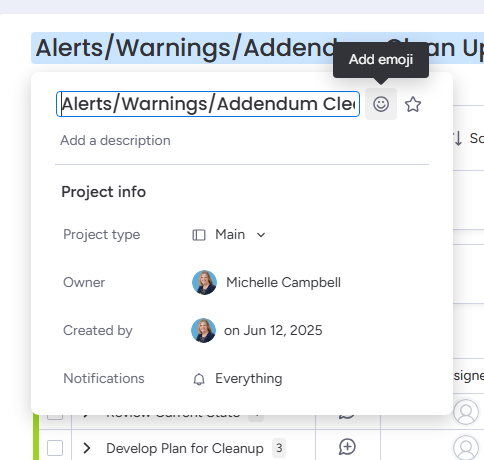Open the Project type Main dropdown
Screen dimensions: 484x460
229,235
